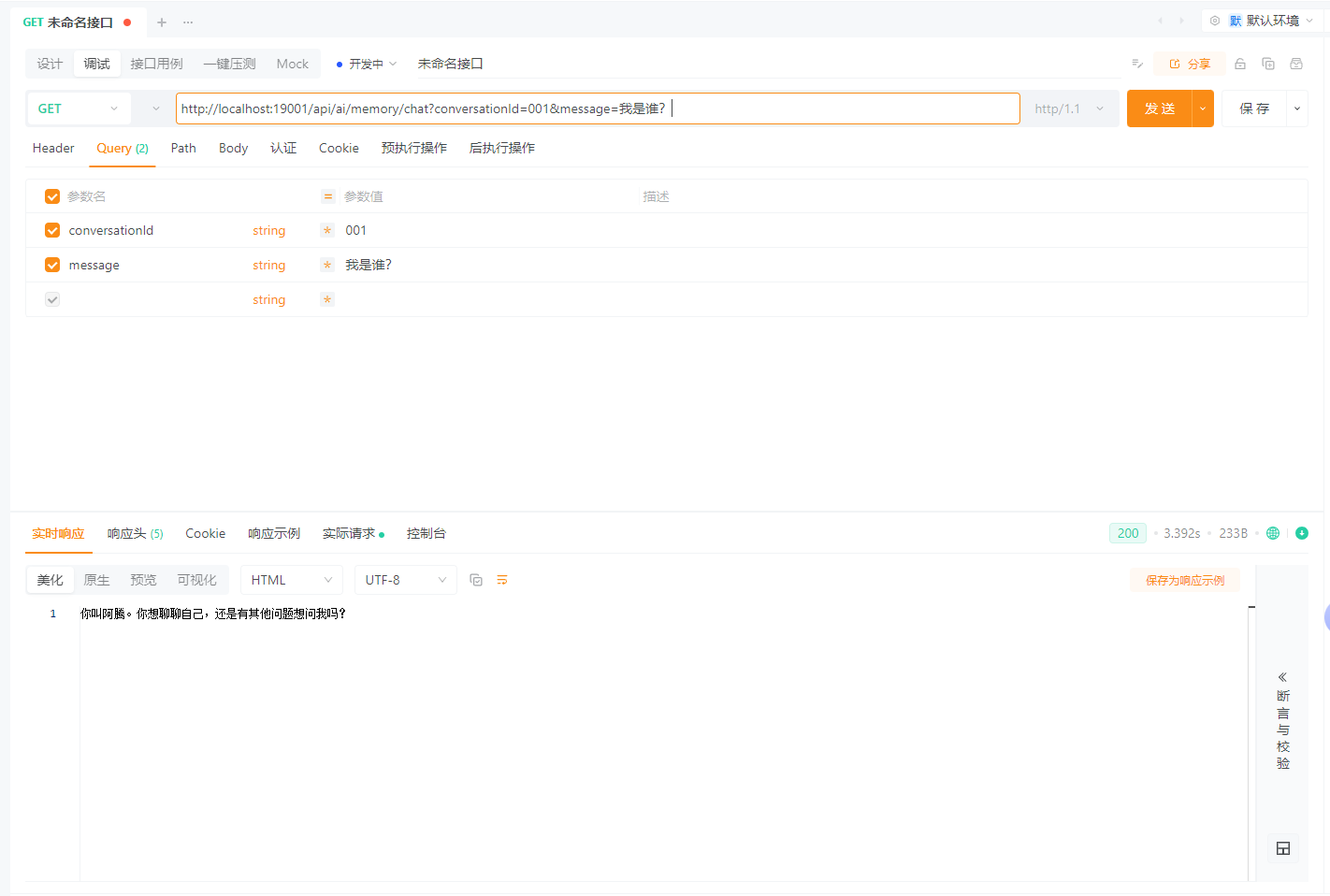Expand the 断言与校验 side panel
The image size is (1330, 896).
(x=1282, y=720)
